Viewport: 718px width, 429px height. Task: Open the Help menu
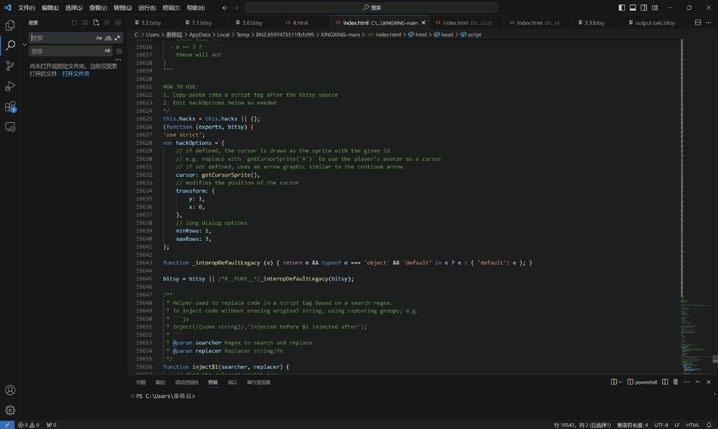(196, 8)
